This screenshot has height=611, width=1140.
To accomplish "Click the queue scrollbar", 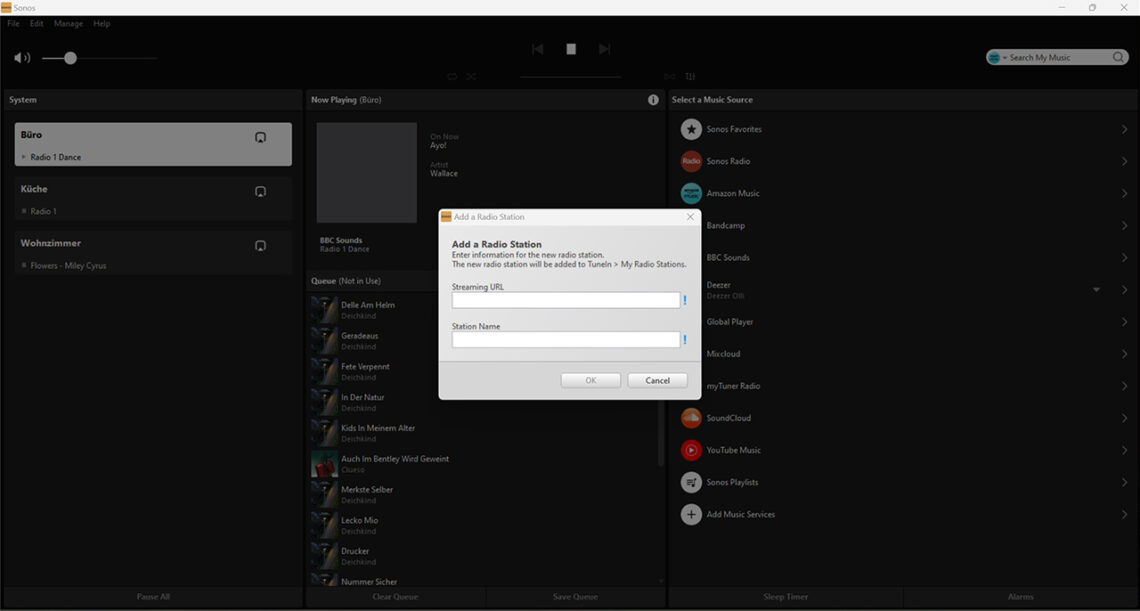I will tap(661, 433).
